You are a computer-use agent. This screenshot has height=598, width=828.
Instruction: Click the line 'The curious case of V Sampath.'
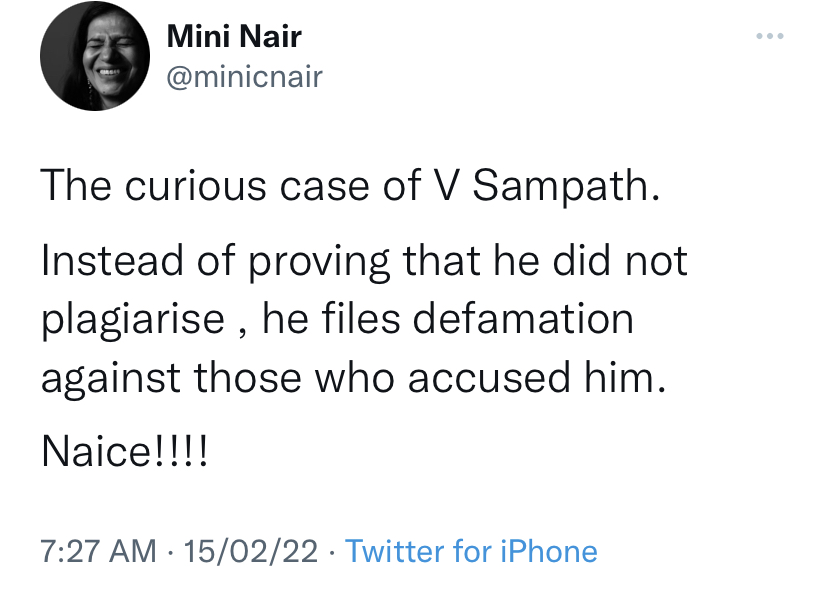pyautogui.click(x=350, y=186)
